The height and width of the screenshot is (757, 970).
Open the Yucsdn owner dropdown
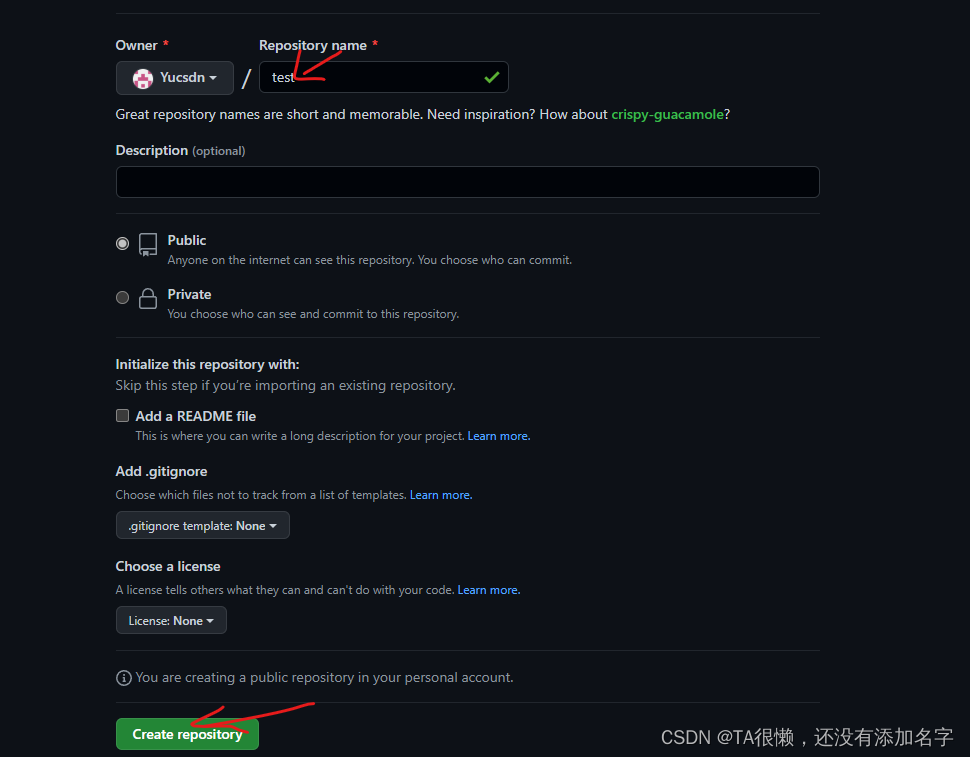click(x=174, y=78)
